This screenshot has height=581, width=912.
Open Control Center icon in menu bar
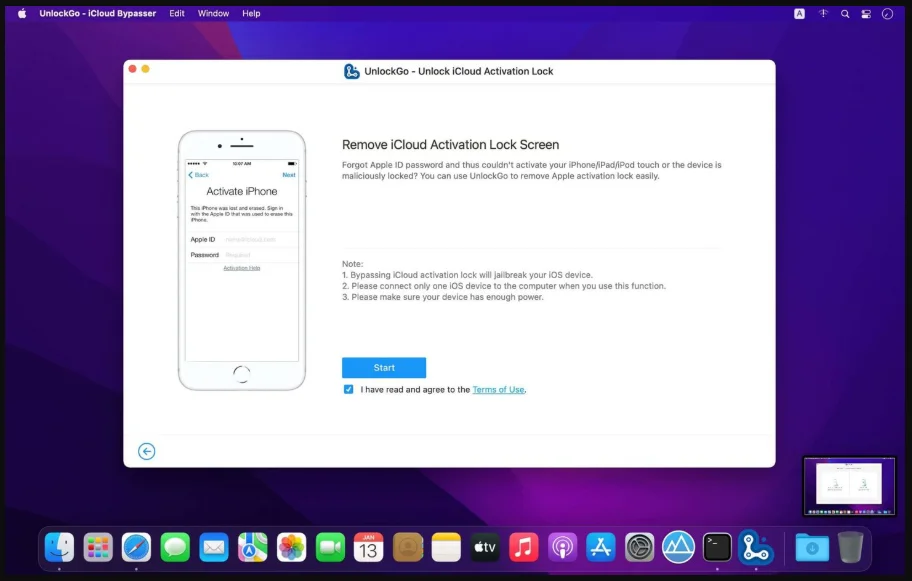[x=866, y=14]
